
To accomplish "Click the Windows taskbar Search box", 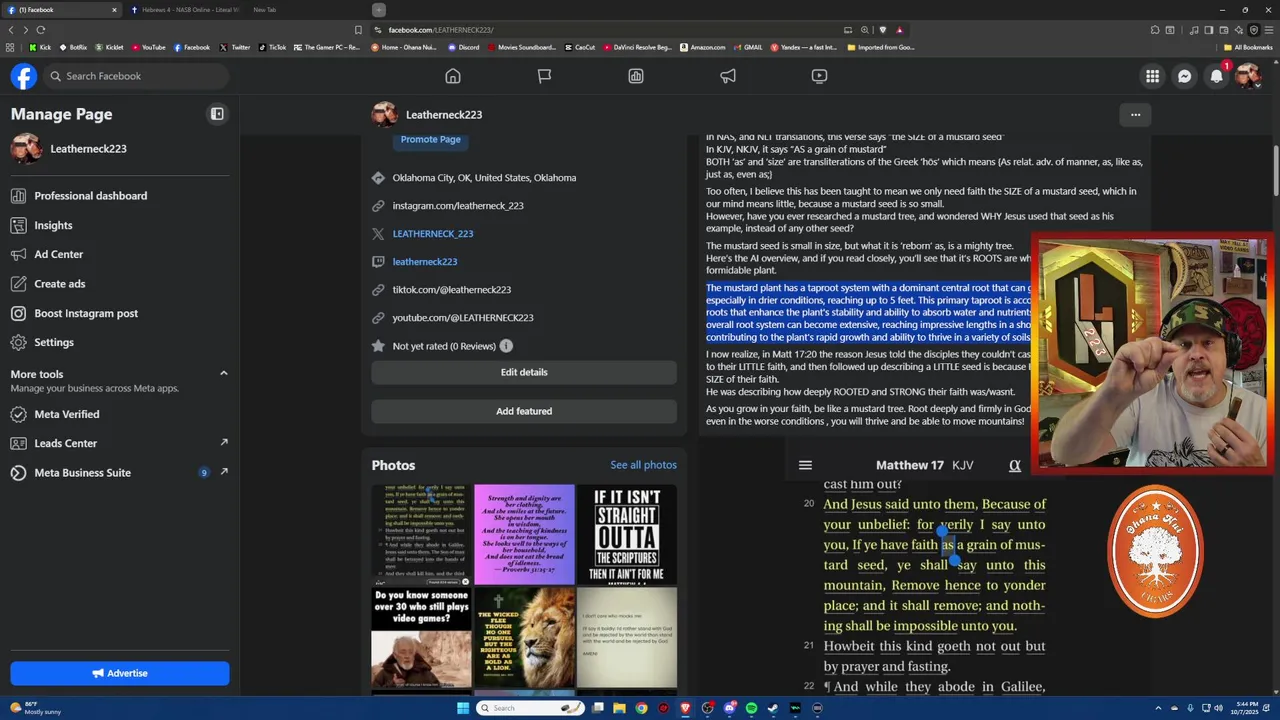I will (531, 708).
